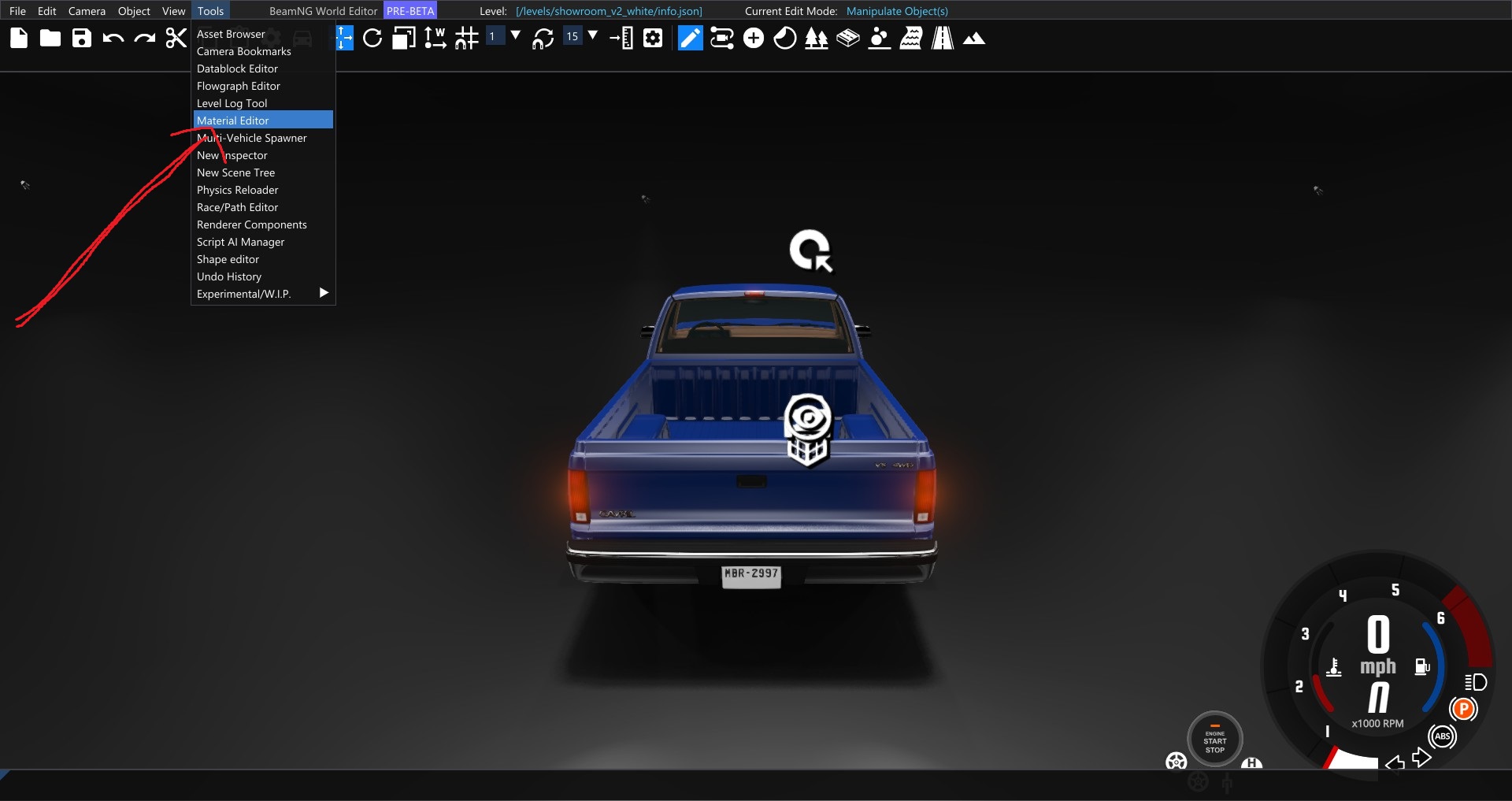Select the scale gizmo tool

404,38
